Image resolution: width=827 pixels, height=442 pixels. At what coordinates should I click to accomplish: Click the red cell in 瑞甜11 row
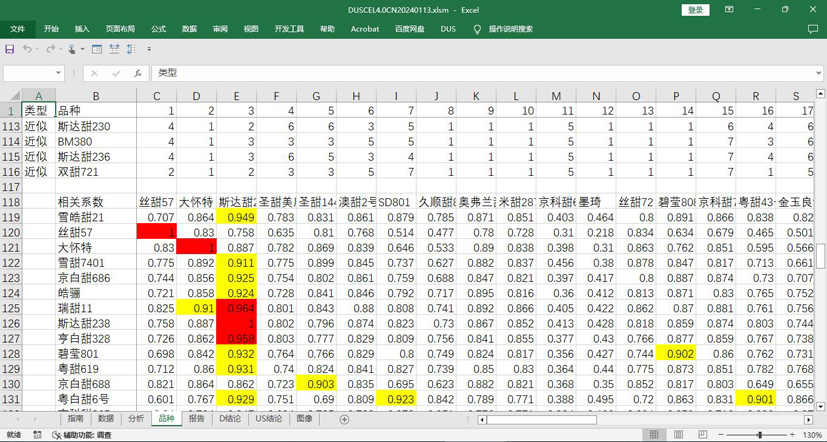(x=236, y=309)
